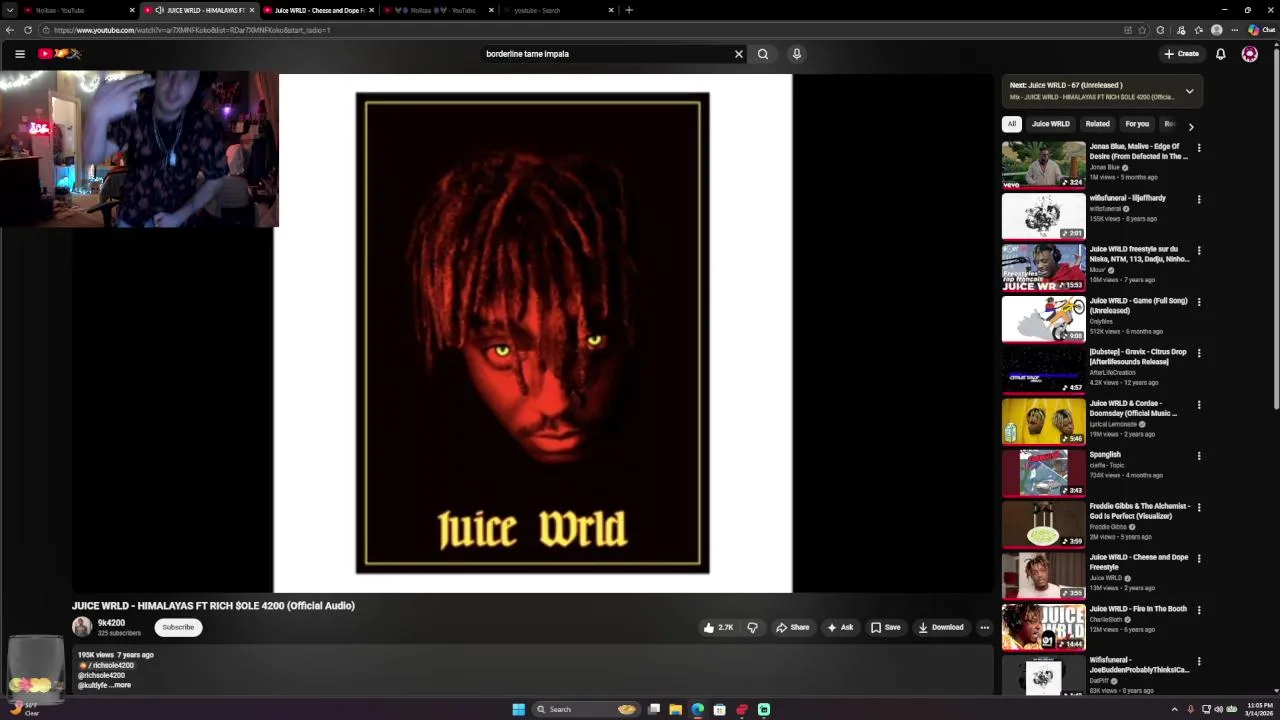Switch to Cheese and Dope Freestyle browser tab
This screenshot has width=1280, height=720.
(318, 10)
